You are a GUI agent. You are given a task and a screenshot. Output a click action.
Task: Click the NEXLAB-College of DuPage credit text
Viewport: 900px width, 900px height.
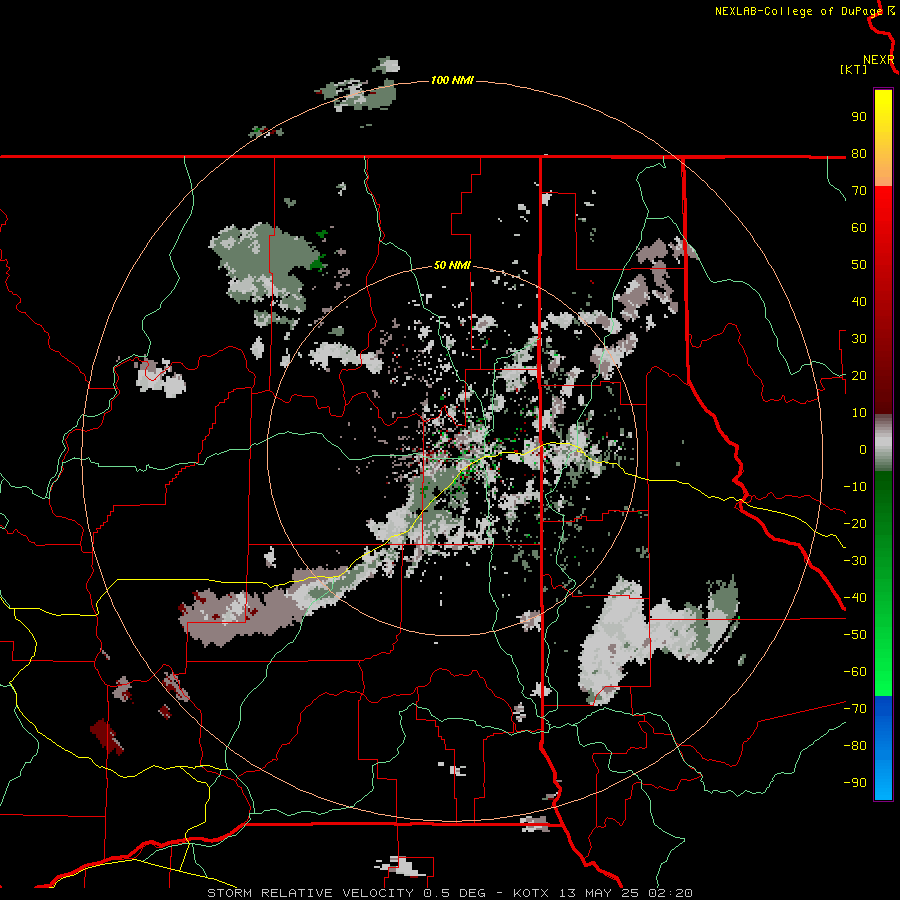click(798, 11)
